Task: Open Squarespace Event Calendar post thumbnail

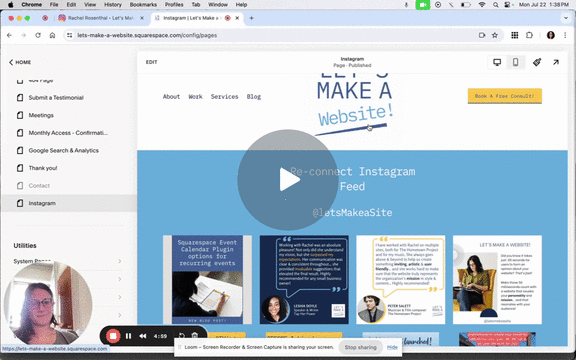Action: [x=207, y=280]
